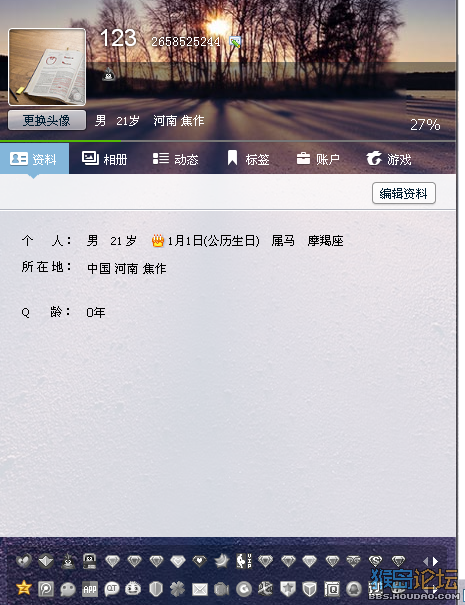Click the QT voice bubble icon
This screenshot has width=465, height=605.
(x=112, y=589)
